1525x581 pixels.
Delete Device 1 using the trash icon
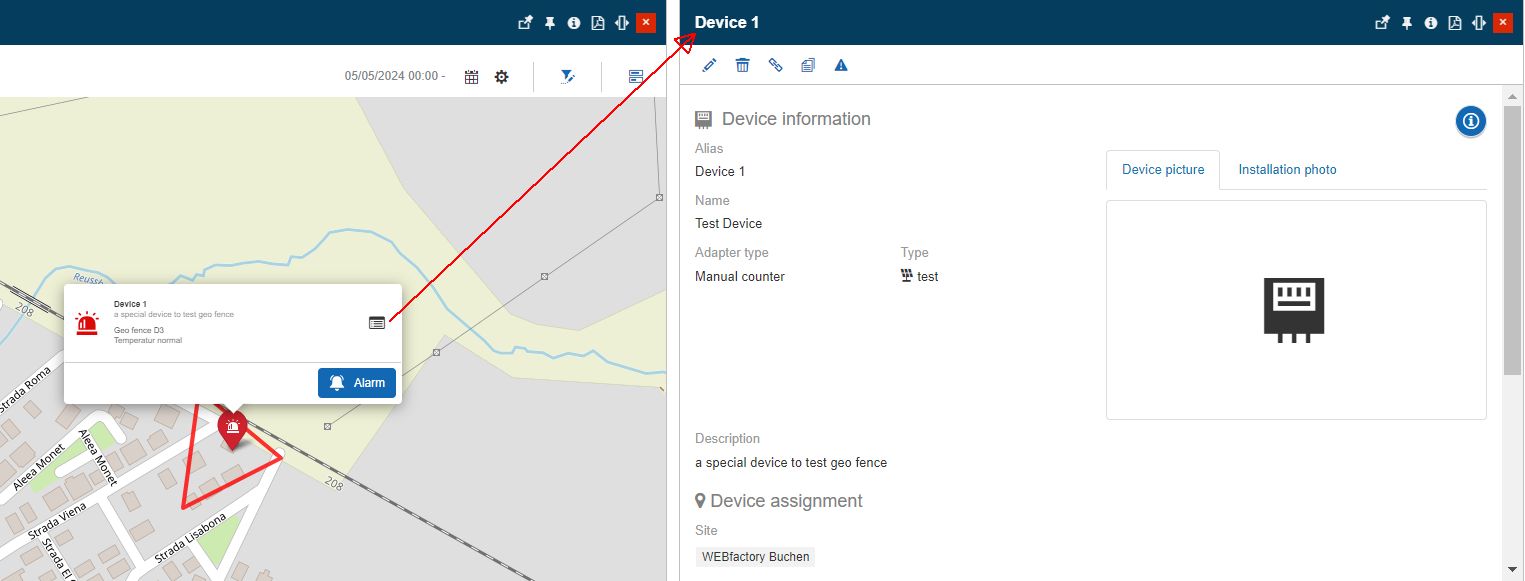(742, 64)
